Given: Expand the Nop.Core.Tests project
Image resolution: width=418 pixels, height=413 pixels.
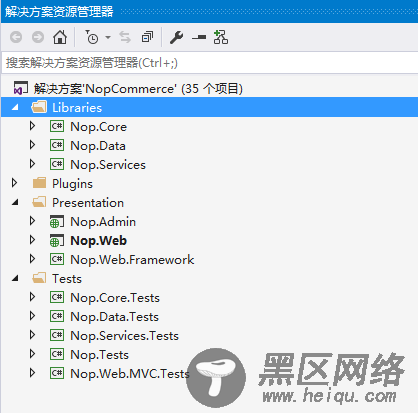Looking at the screenshot, I should (x=32, y=297).
